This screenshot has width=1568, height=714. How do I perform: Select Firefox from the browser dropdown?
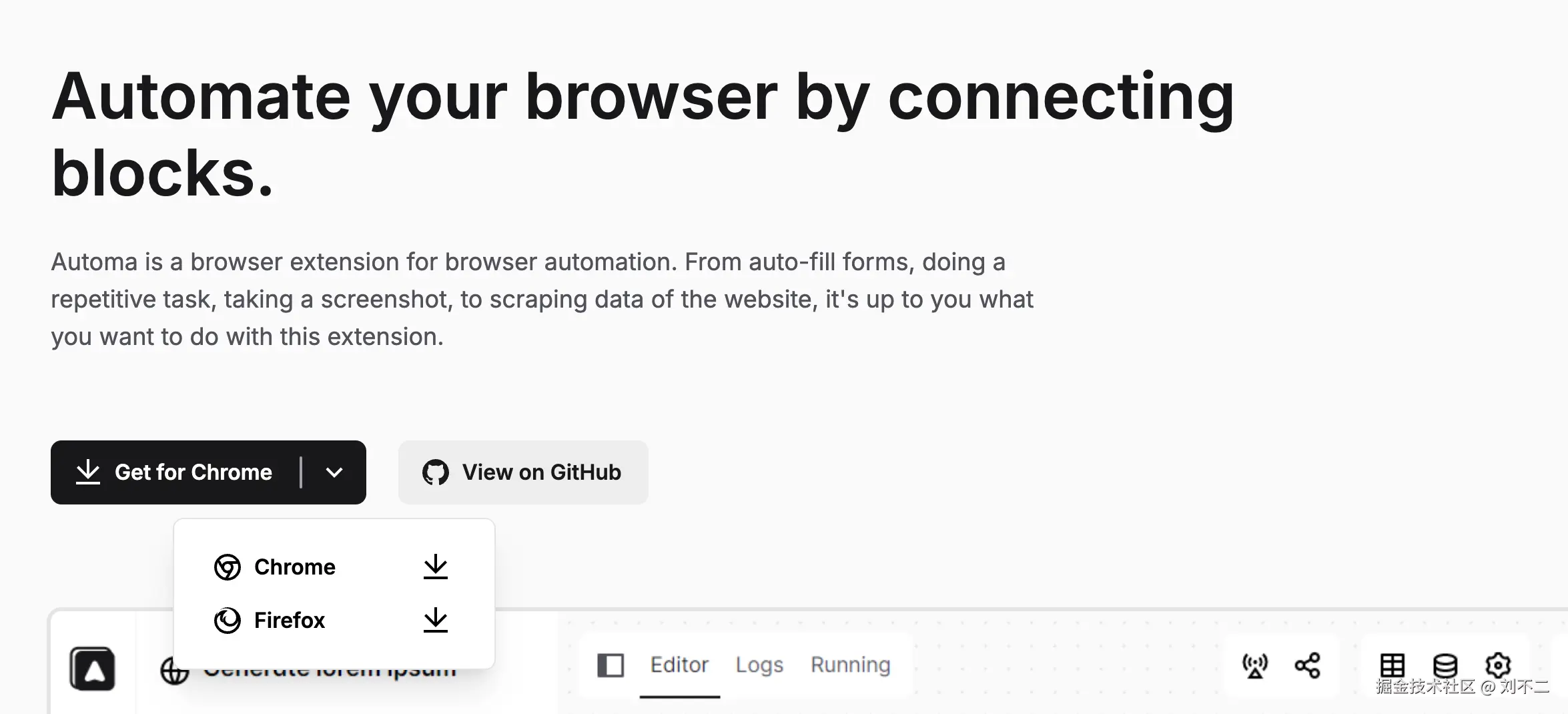pyautogui.click(x=290, y=620)
